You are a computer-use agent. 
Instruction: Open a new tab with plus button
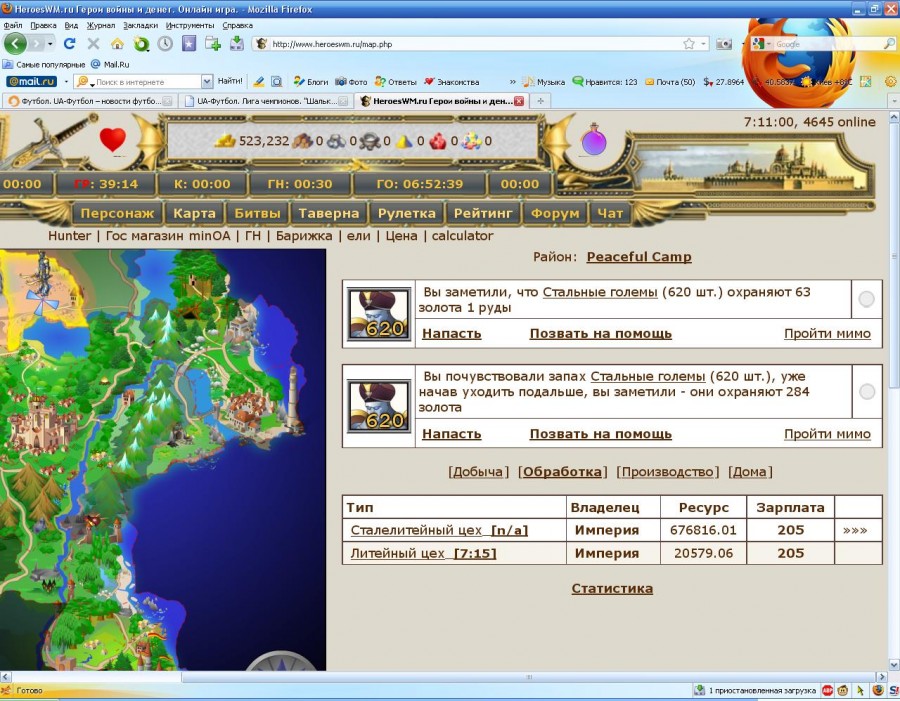[x=540, y=101]
